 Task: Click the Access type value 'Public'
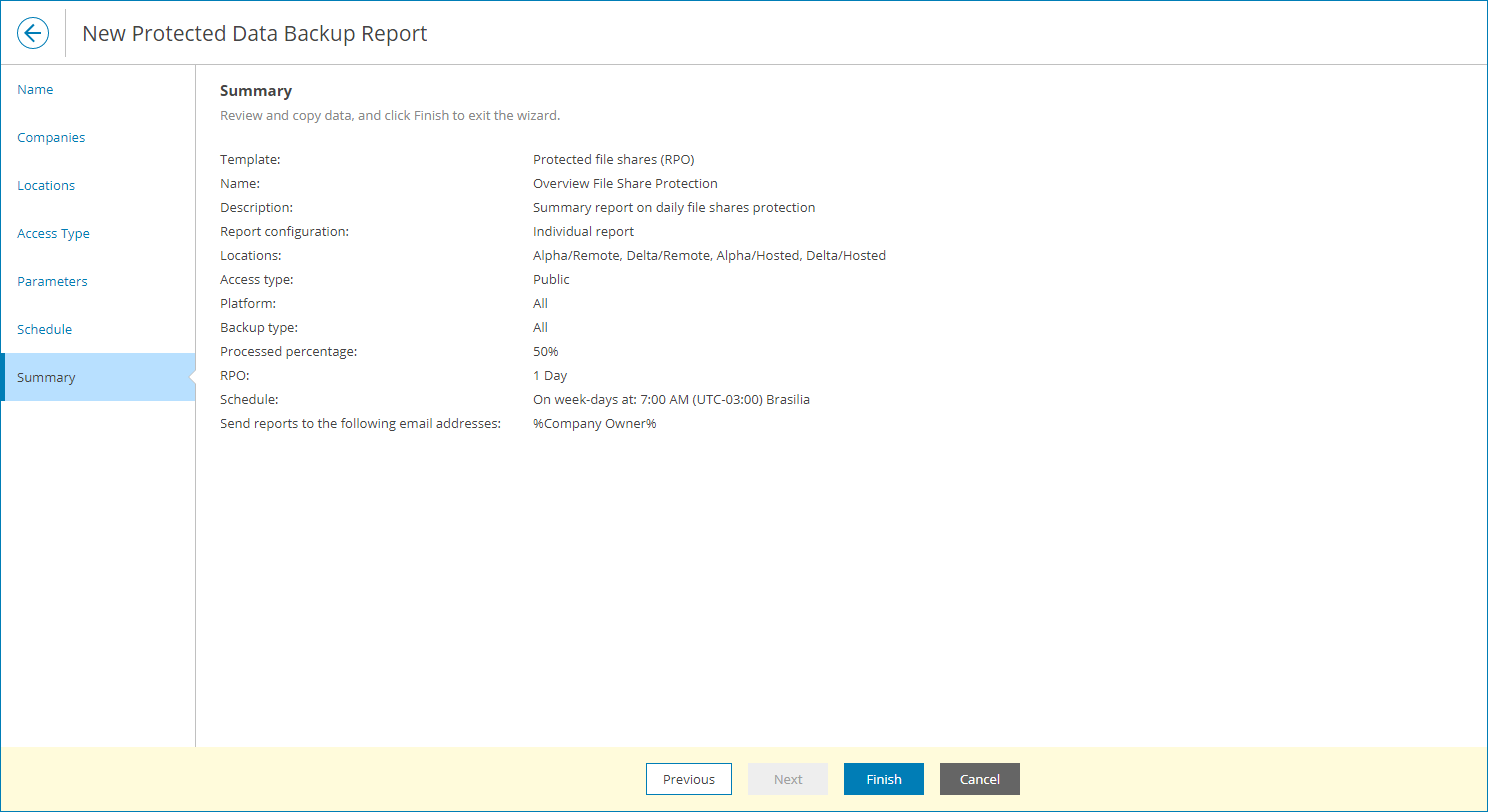click(551, 279)
